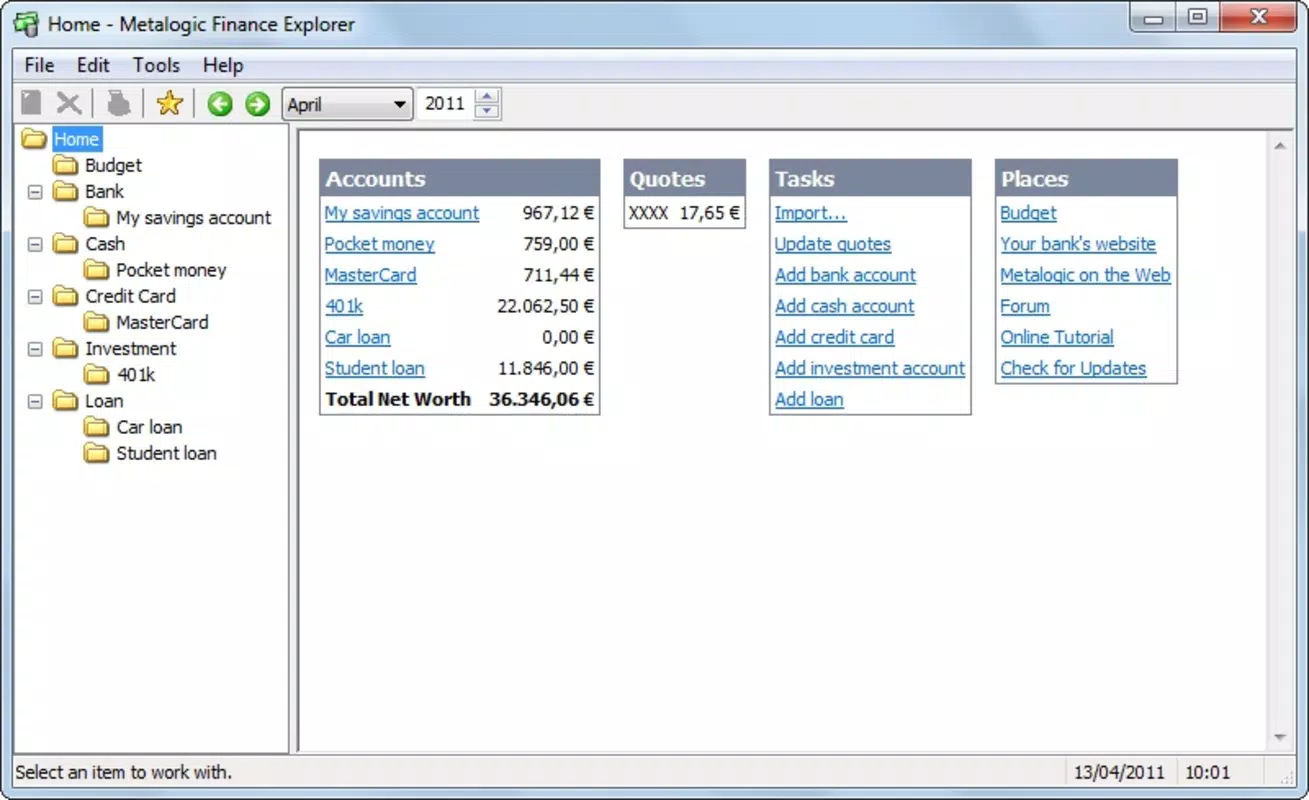Click the Investment folder icon
The image size is (1309, 800).
tap(66, 348)
